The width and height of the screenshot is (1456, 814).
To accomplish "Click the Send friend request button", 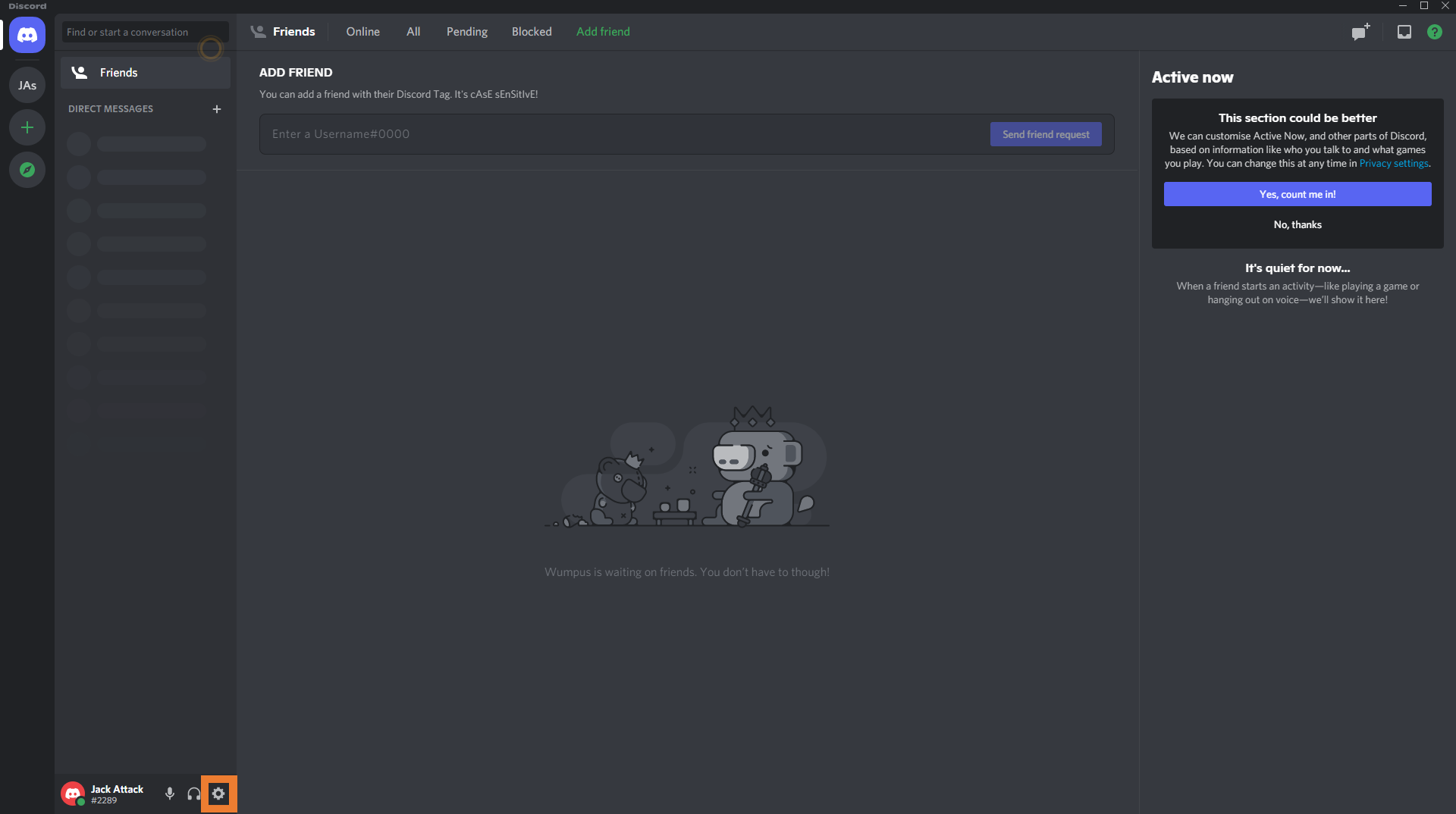I will 1045,134.
